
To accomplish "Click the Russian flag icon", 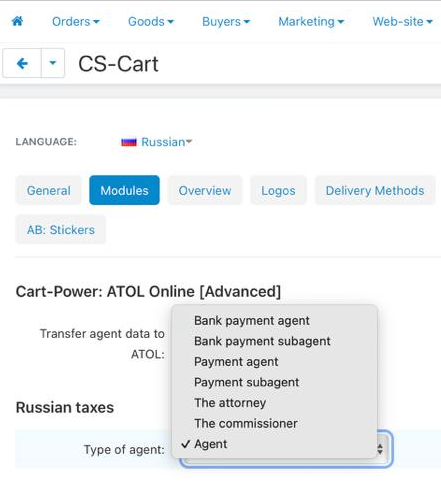I will point(129,142).
